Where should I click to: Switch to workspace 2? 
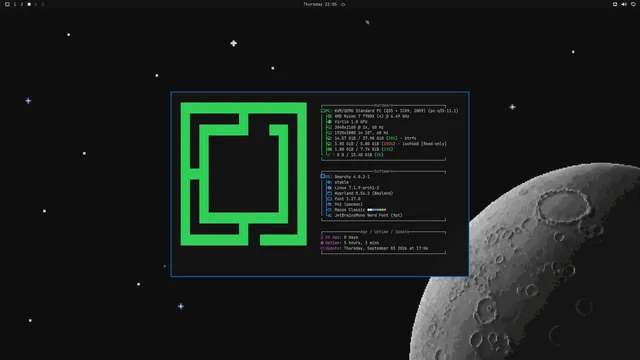click(22, 4)
